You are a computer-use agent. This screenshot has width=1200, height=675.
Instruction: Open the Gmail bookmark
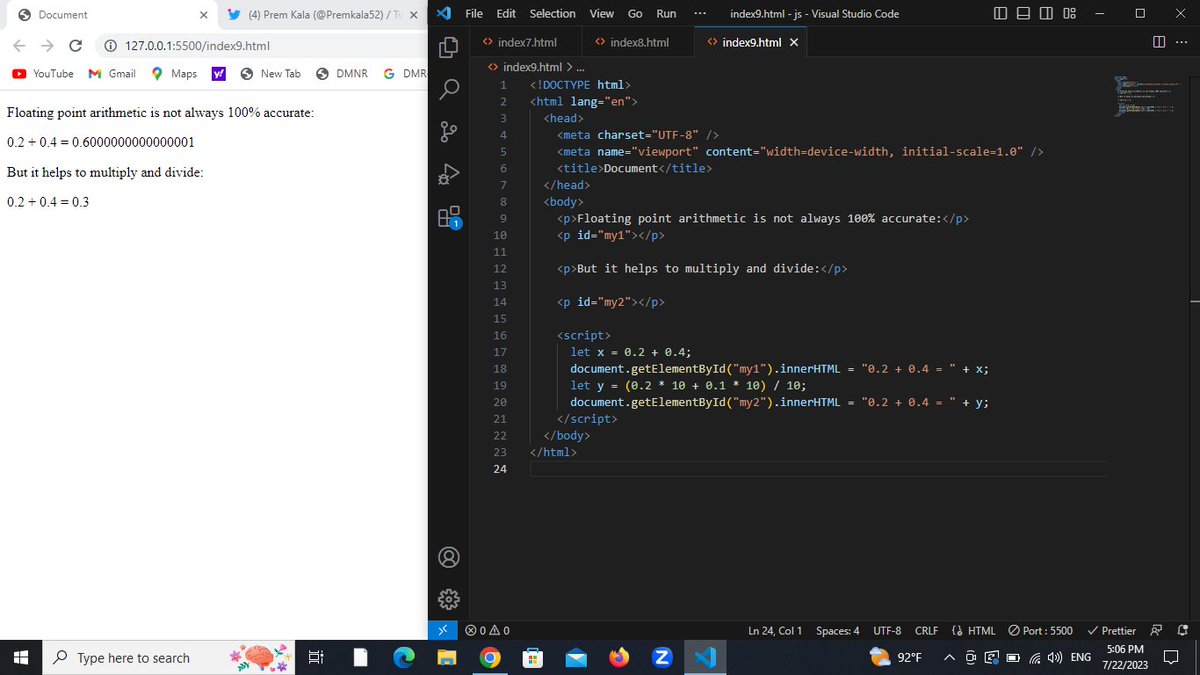112,74
